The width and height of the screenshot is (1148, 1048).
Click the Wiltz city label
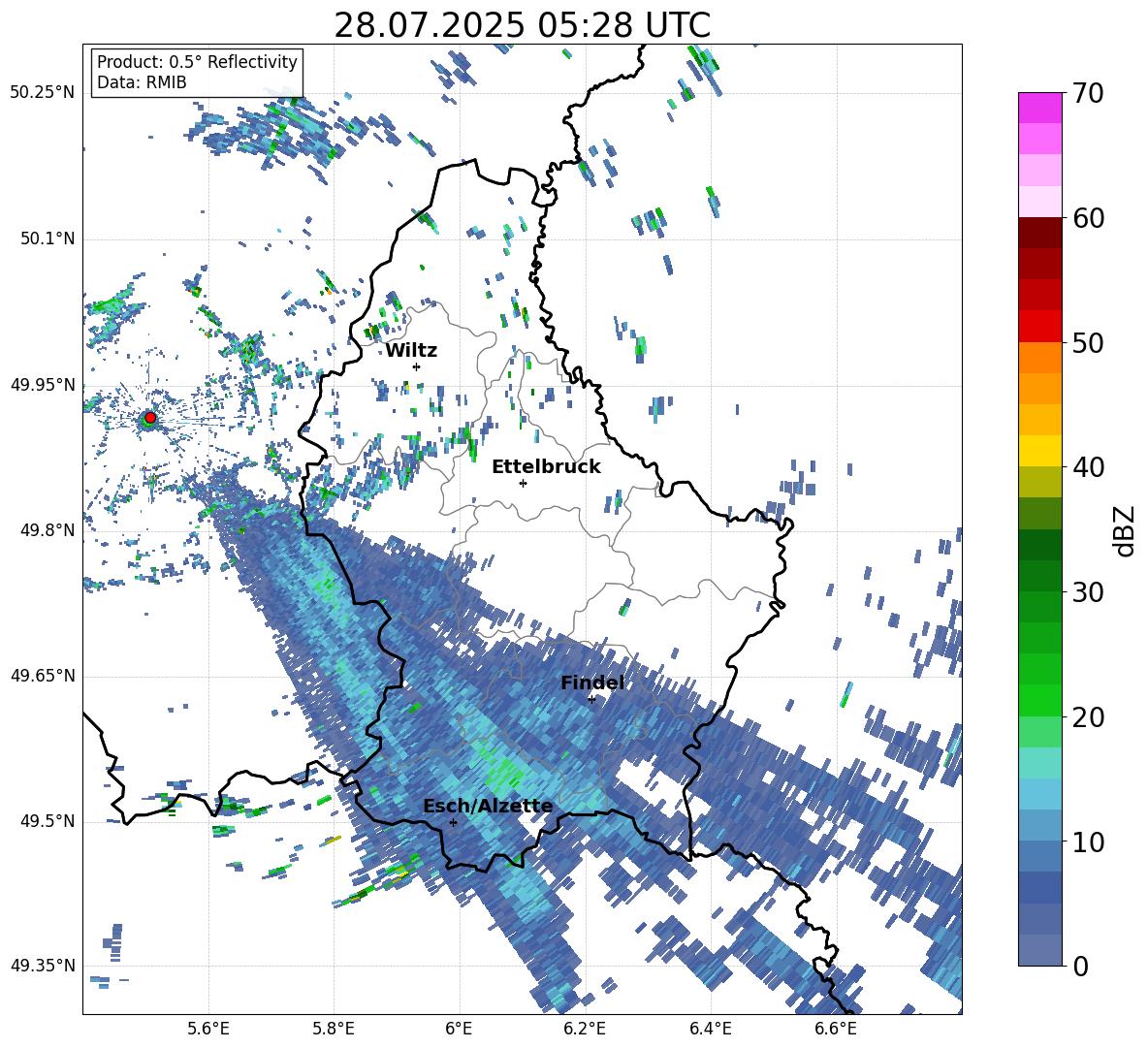411,351
